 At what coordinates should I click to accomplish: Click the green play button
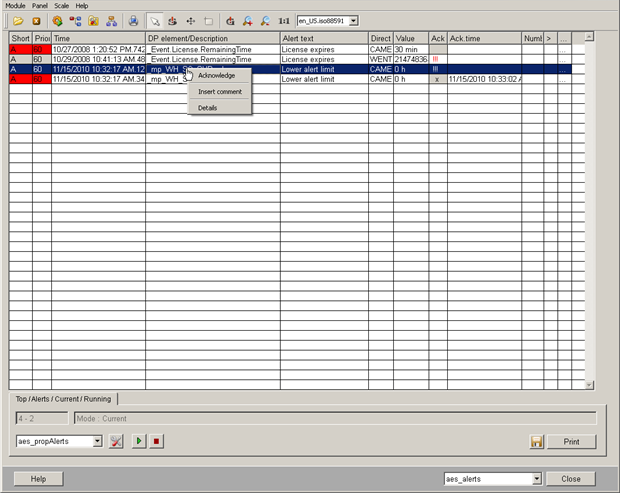tap(139, 441)
